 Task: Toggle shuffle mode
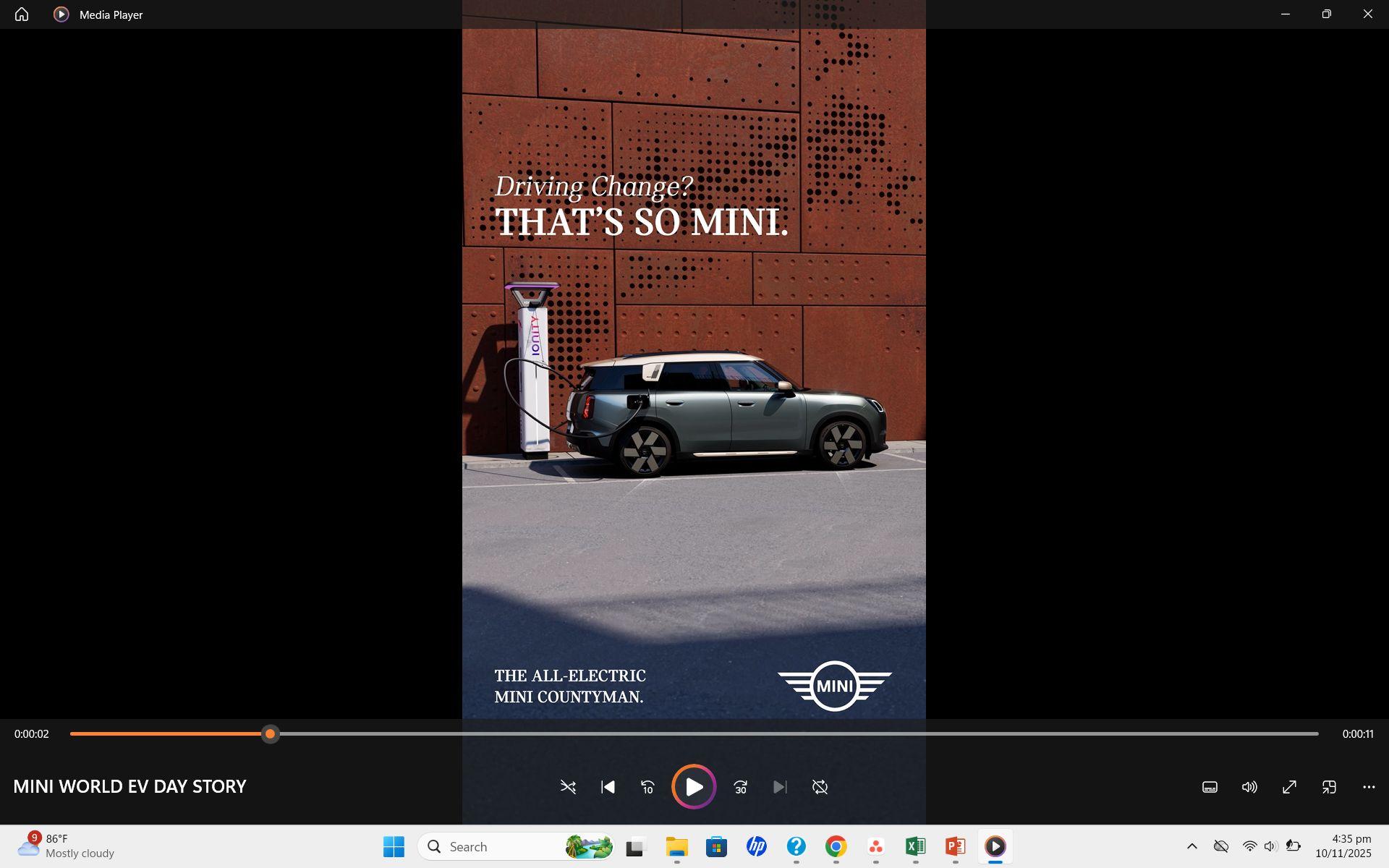click(x=568, y=787)
